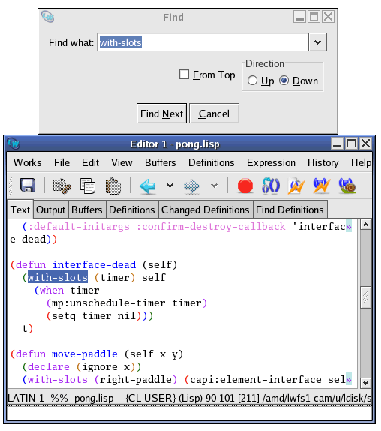381x431 pixels.
Task: Close the Find dialog window
Action: click(x=328, y=17)
